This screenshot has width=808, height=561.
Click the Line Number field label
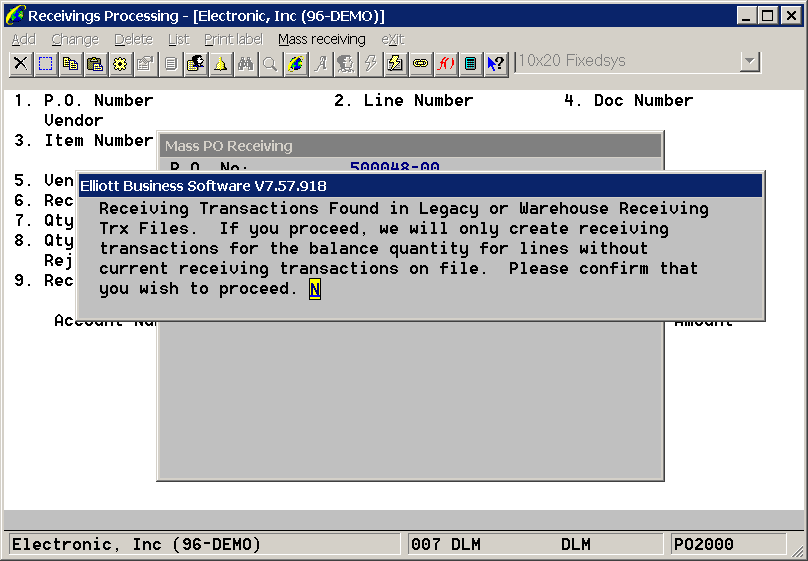418,100
